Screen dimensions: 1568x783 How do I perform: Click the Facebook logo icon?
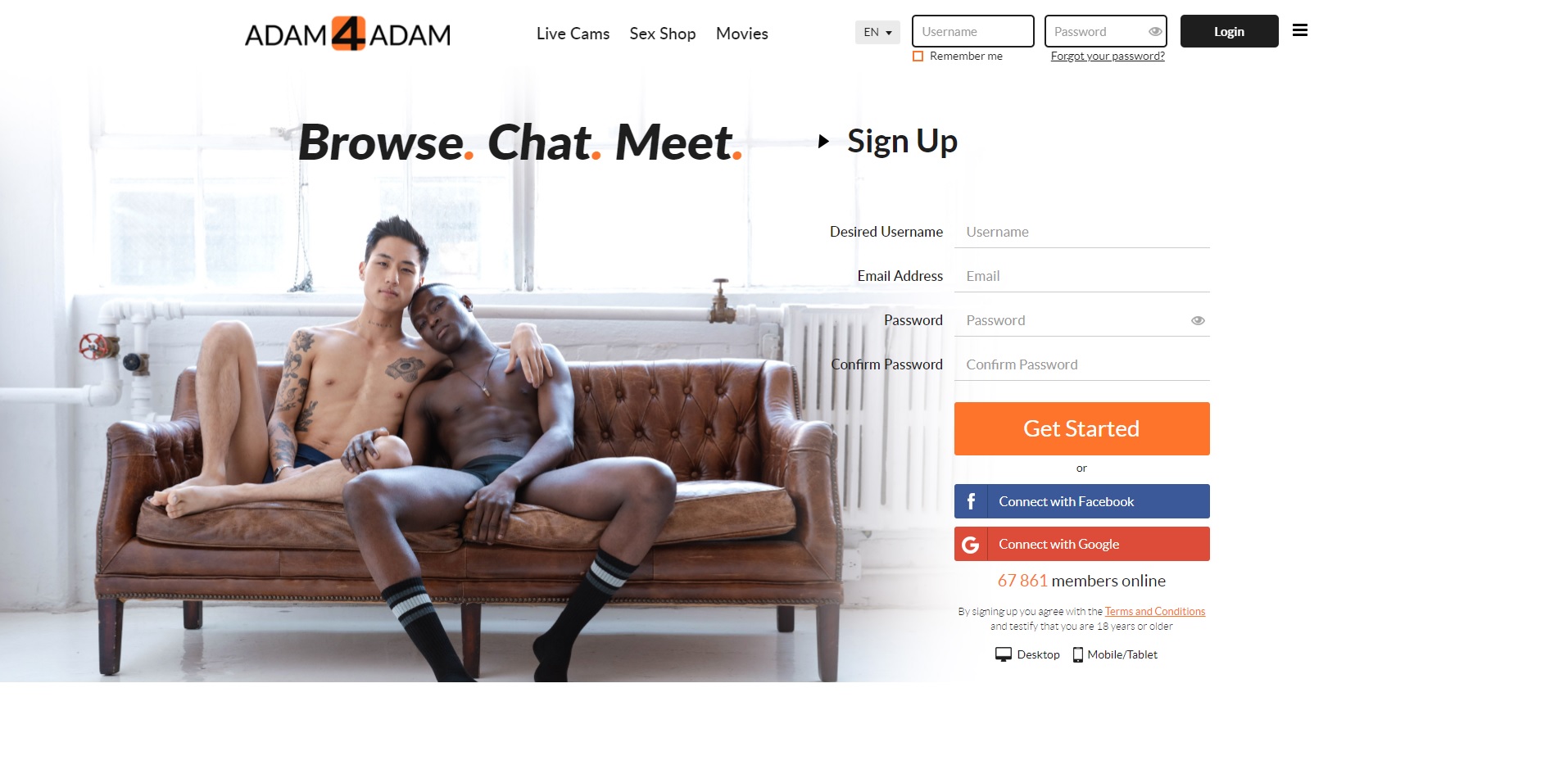click(971, 501)
